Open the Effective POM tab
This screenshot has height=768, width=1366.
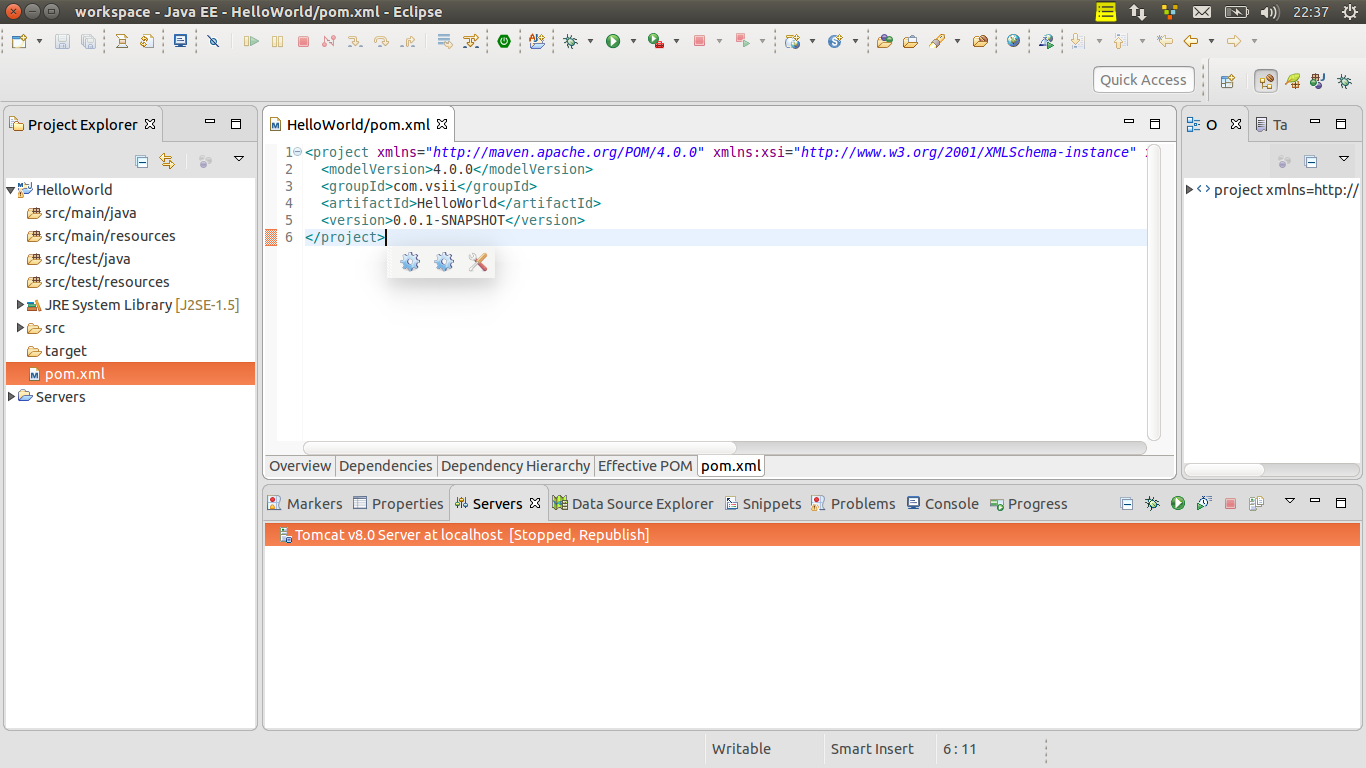[x=645, y=466]
